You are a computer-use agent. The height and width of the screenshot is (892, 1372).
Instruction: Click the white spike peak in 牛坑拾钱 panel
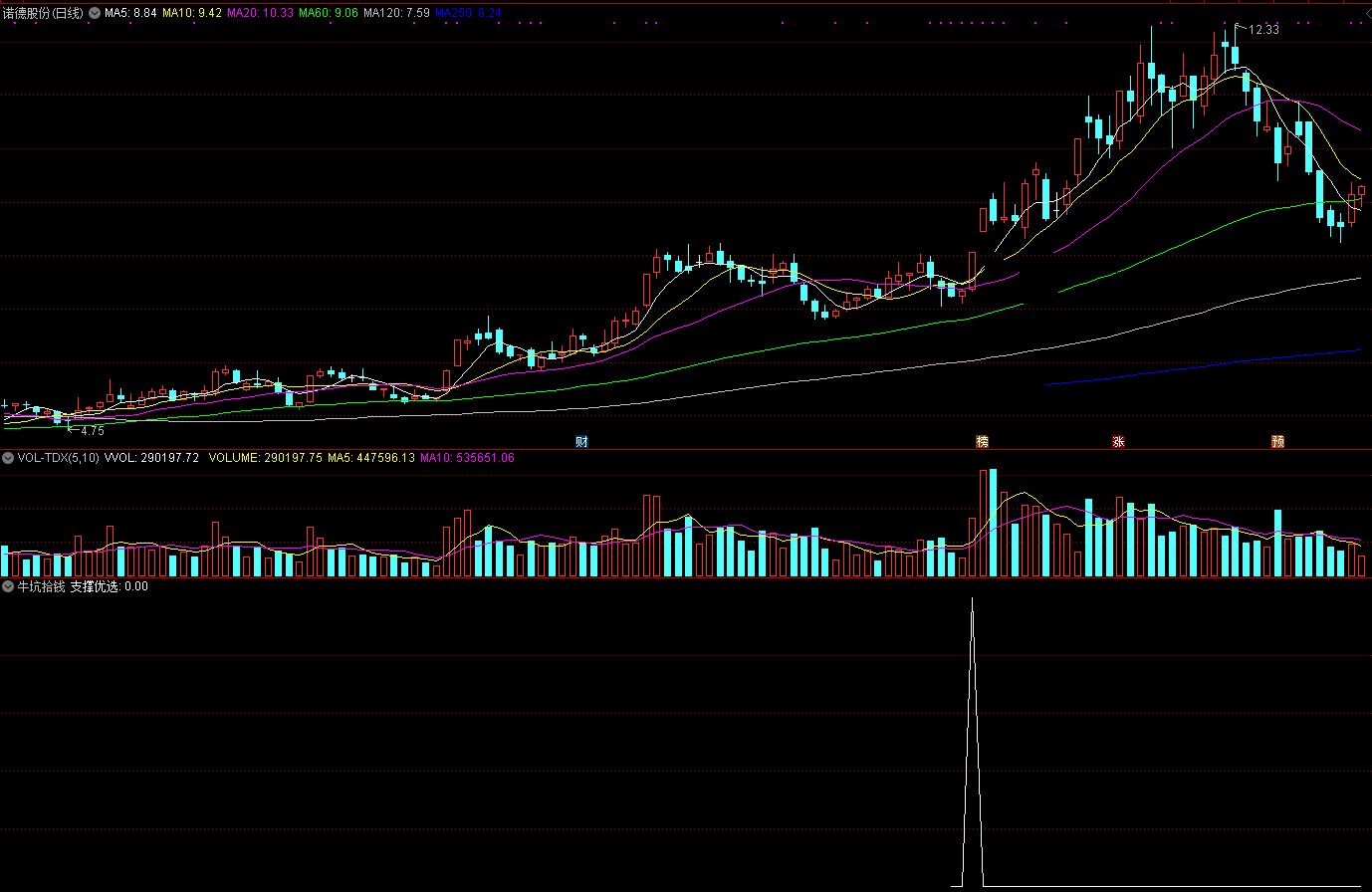[973, 600]
